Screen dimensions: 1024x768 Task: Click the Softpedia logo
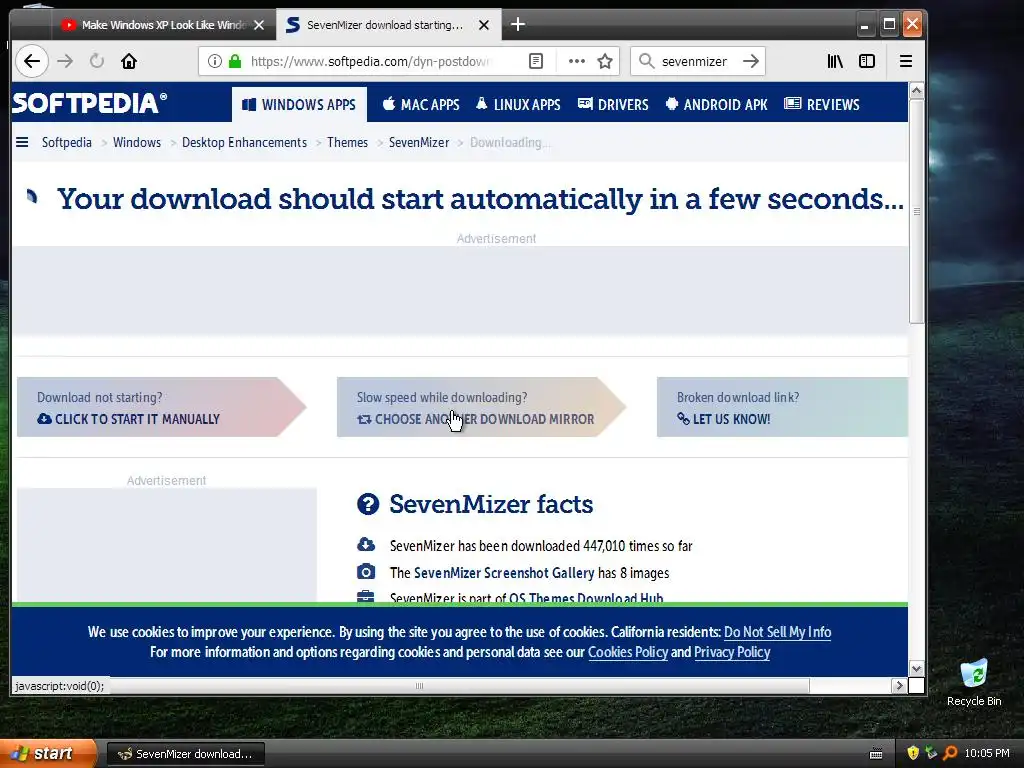(x=89, y=103)
